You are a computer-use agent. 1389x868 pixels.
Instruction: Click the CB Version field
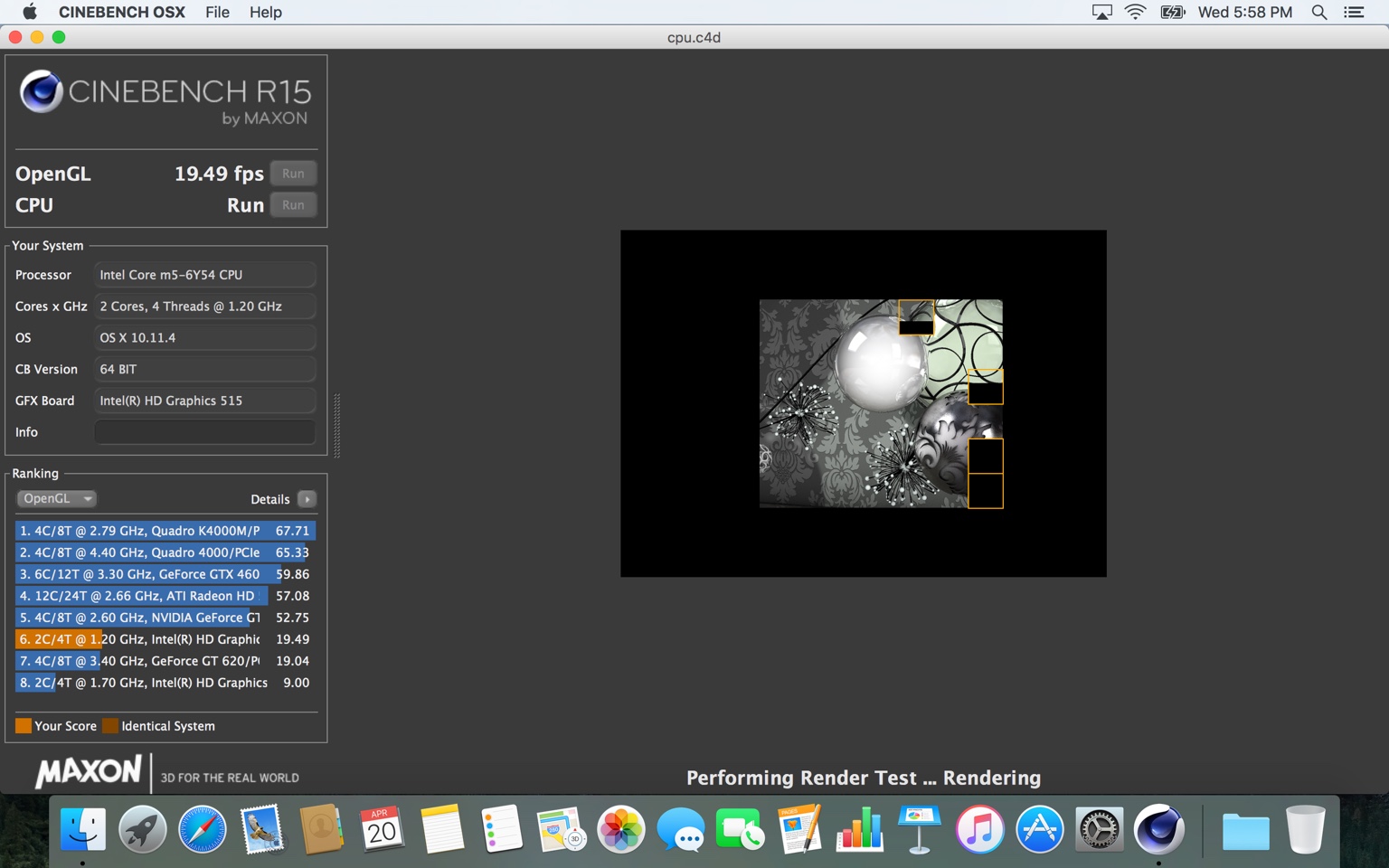click(x=205, y=369)
